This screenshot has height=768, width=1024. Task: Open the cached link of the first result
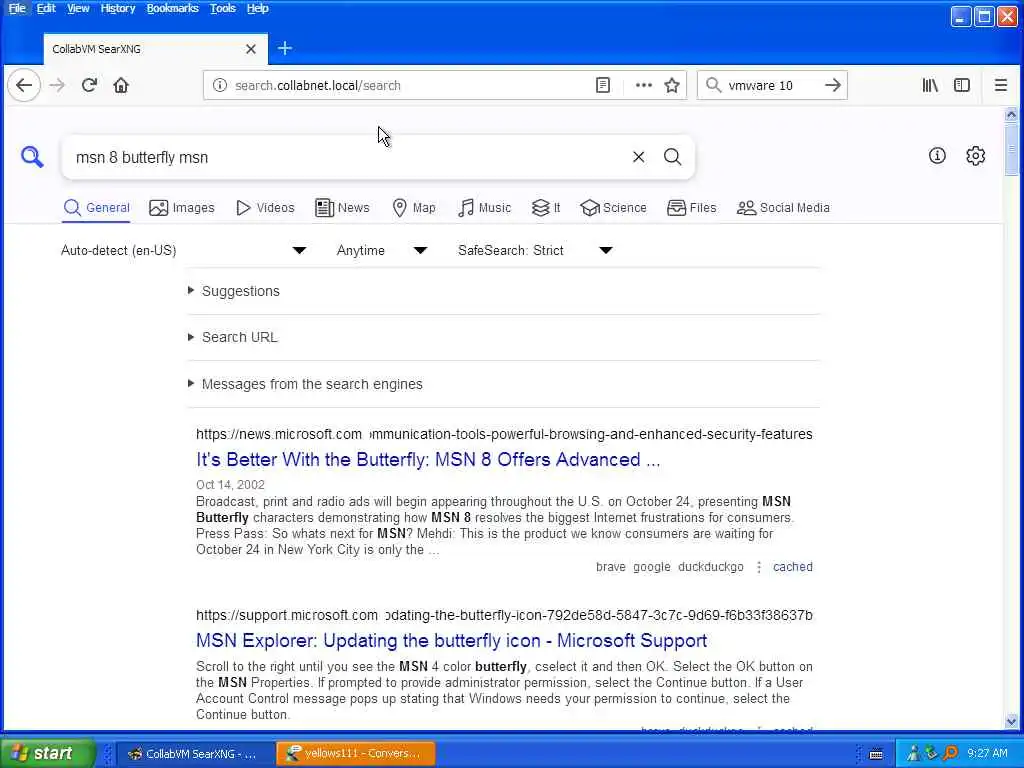click(793, 567)
